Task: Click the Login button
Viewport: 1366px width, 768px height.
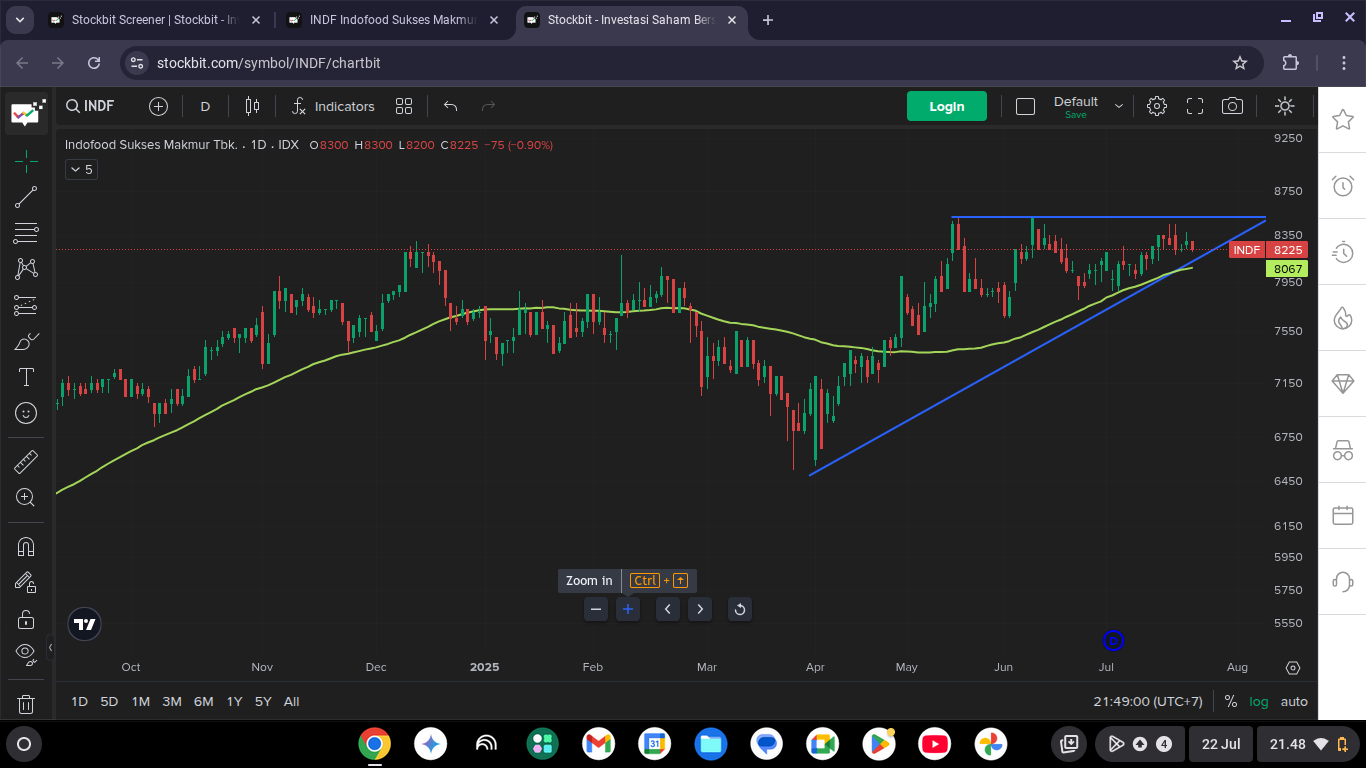Action: 947,106
